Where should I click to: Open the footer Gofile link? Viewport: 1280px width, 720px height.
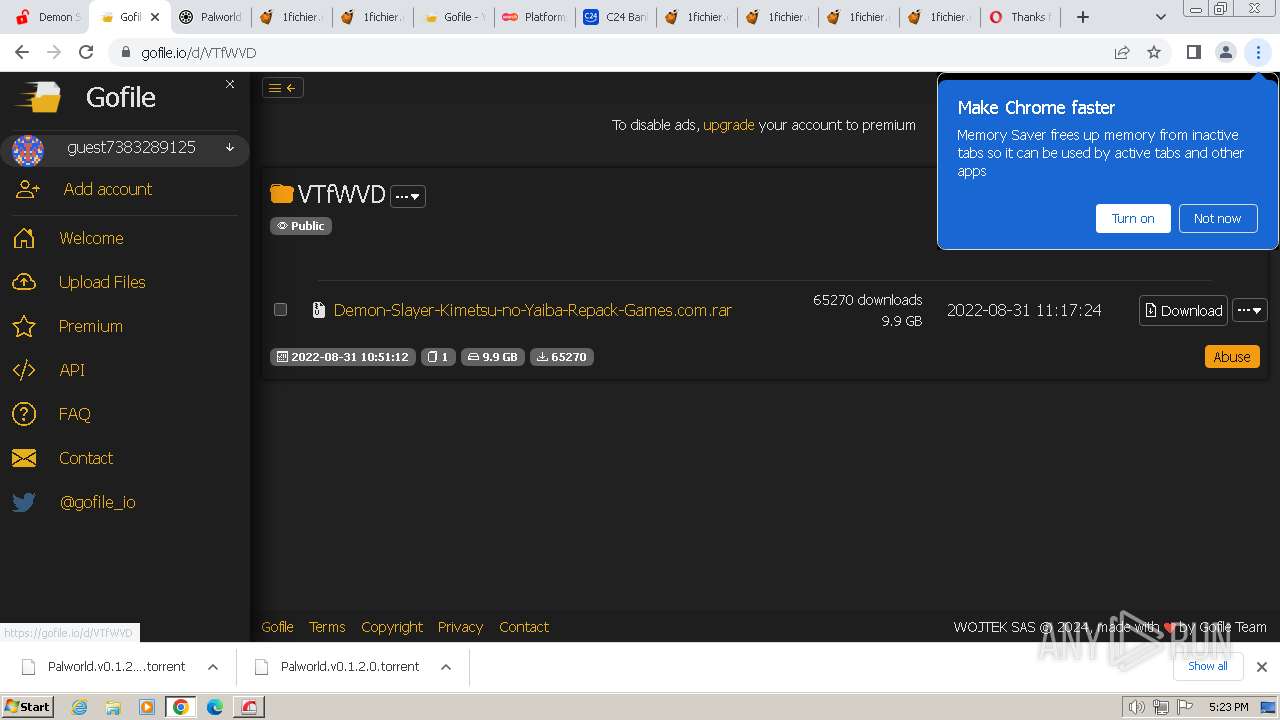[278, 627]
